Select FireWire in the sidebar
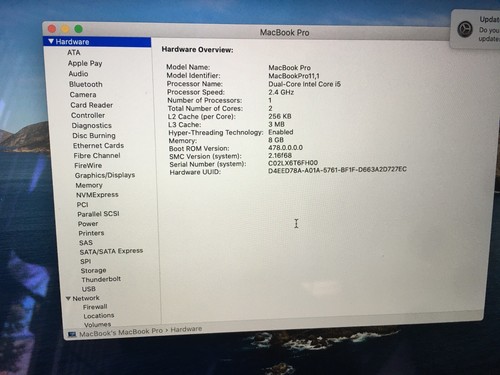Viewport: 500px width, 375px height. tap(88, 166)
